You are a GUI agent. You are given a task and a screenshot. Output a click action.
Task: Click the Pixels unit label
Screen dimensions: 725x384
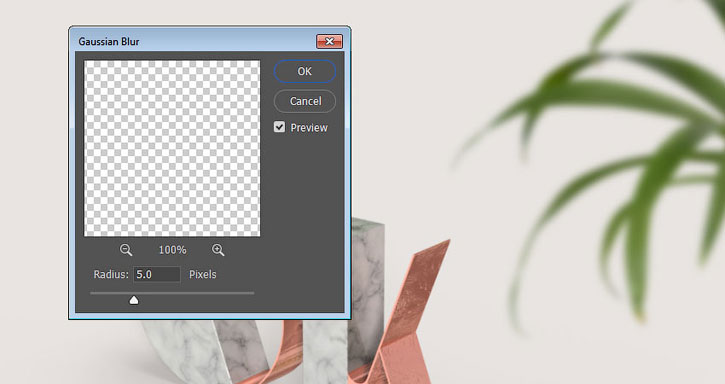pos(203,274)
